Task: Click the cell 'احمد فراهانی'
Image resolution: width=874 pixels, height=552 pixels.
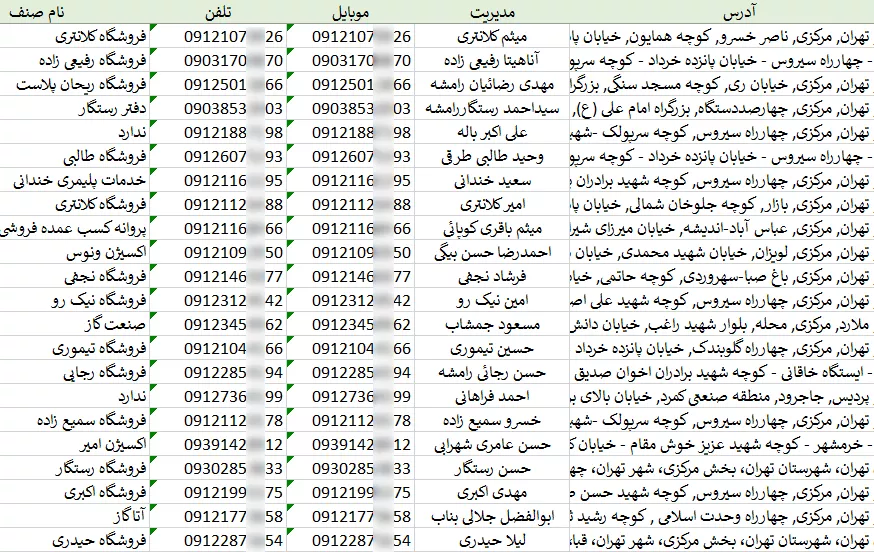Action: (492, 396)
